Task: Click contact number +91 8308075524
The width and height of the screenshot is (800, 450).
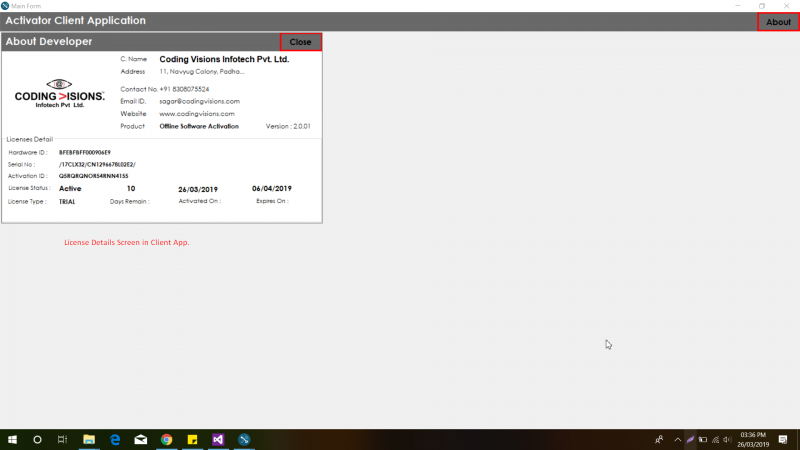Action: [x=184, y=89]
